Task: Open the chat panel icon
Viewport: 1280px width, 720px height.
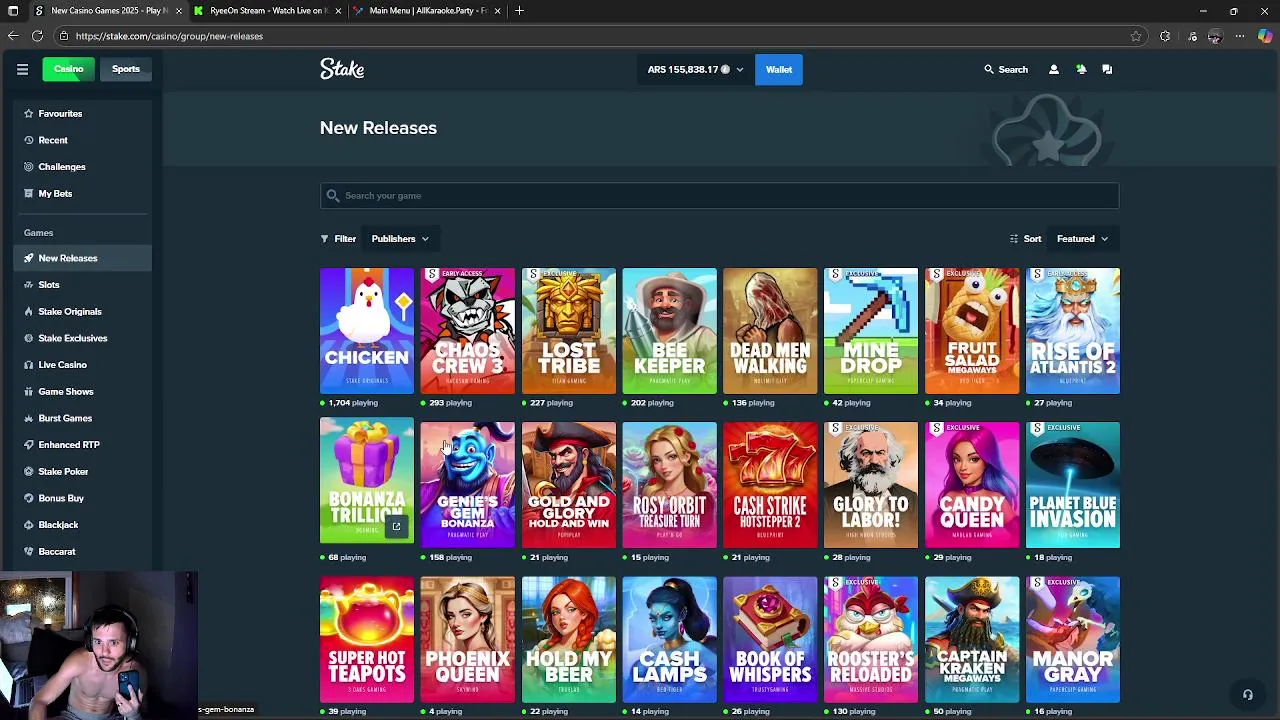Action: (x=1107, y=70)
